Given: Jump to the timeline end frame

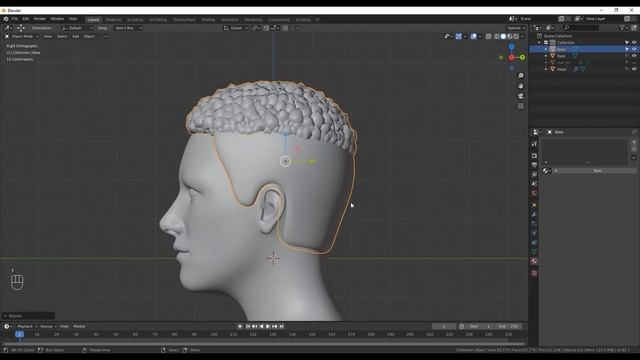Looking at the screenshot, I should point(282,327).
